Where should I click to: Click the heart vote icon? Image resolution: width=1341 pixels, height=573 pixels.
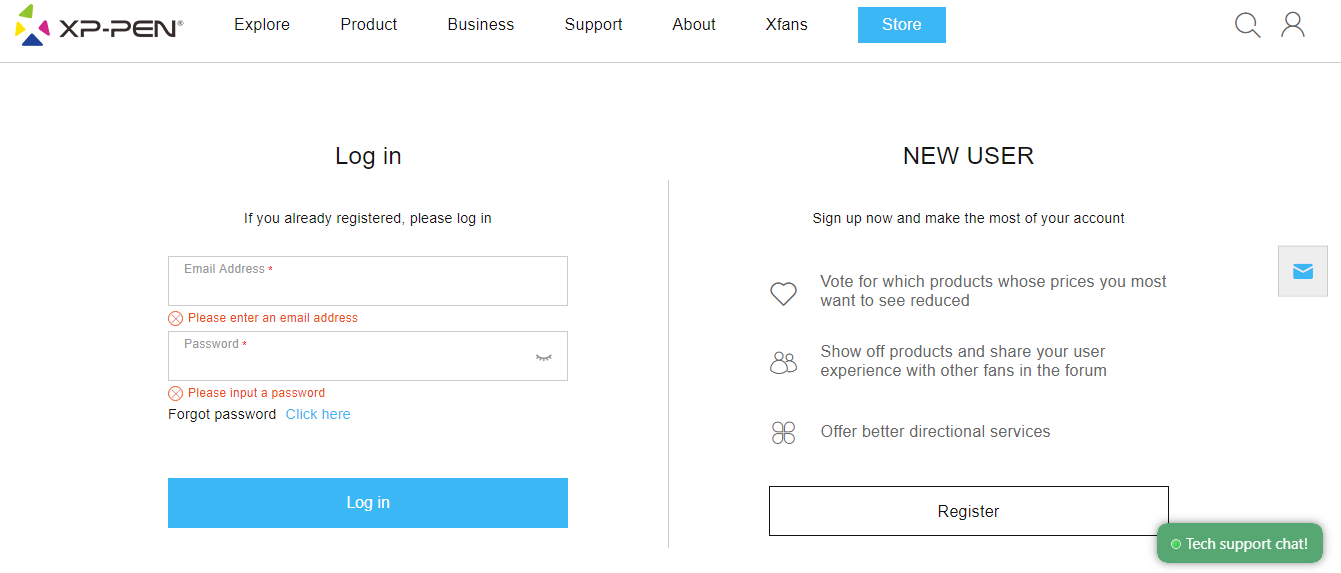coord(783,293)
